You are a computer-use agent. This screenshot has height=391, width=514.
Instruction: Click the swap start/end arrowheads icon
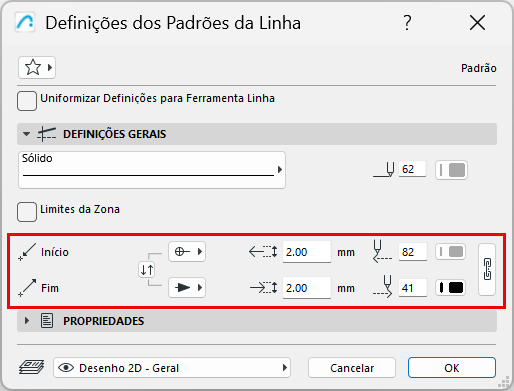point(147,270)
